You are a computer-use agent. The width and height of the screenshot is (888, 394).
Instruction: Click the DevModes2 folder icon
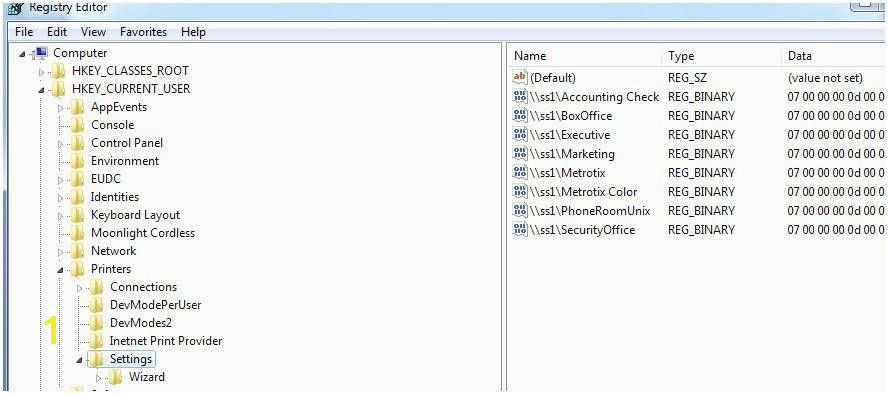tap(97, 323)
